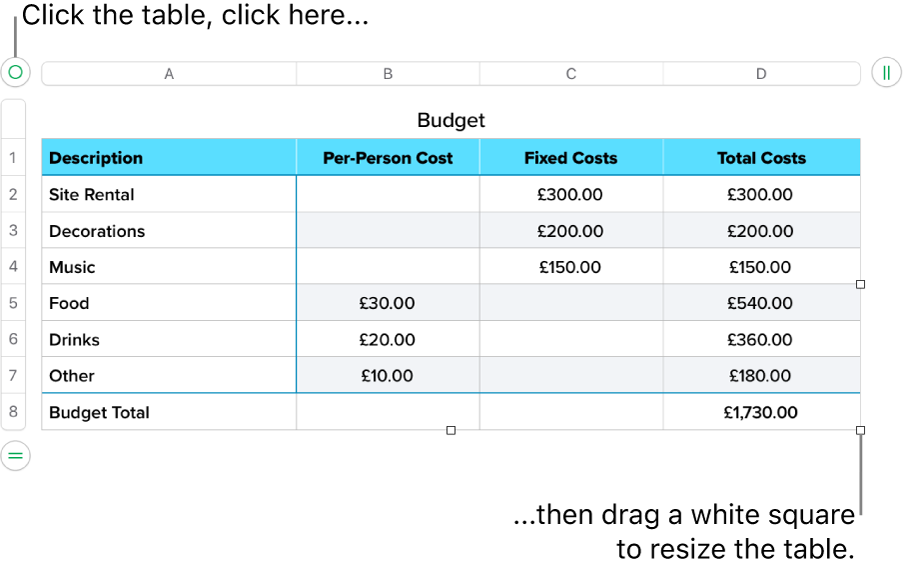Click the Budget table title

451,120
